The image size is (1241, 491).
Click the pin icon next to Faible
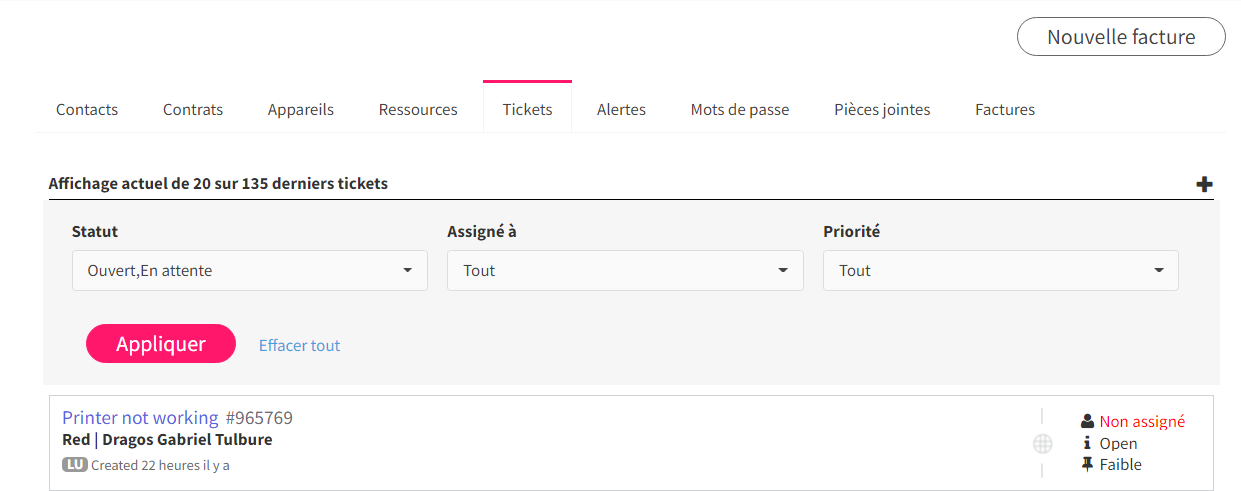(x=1088, y=464)
